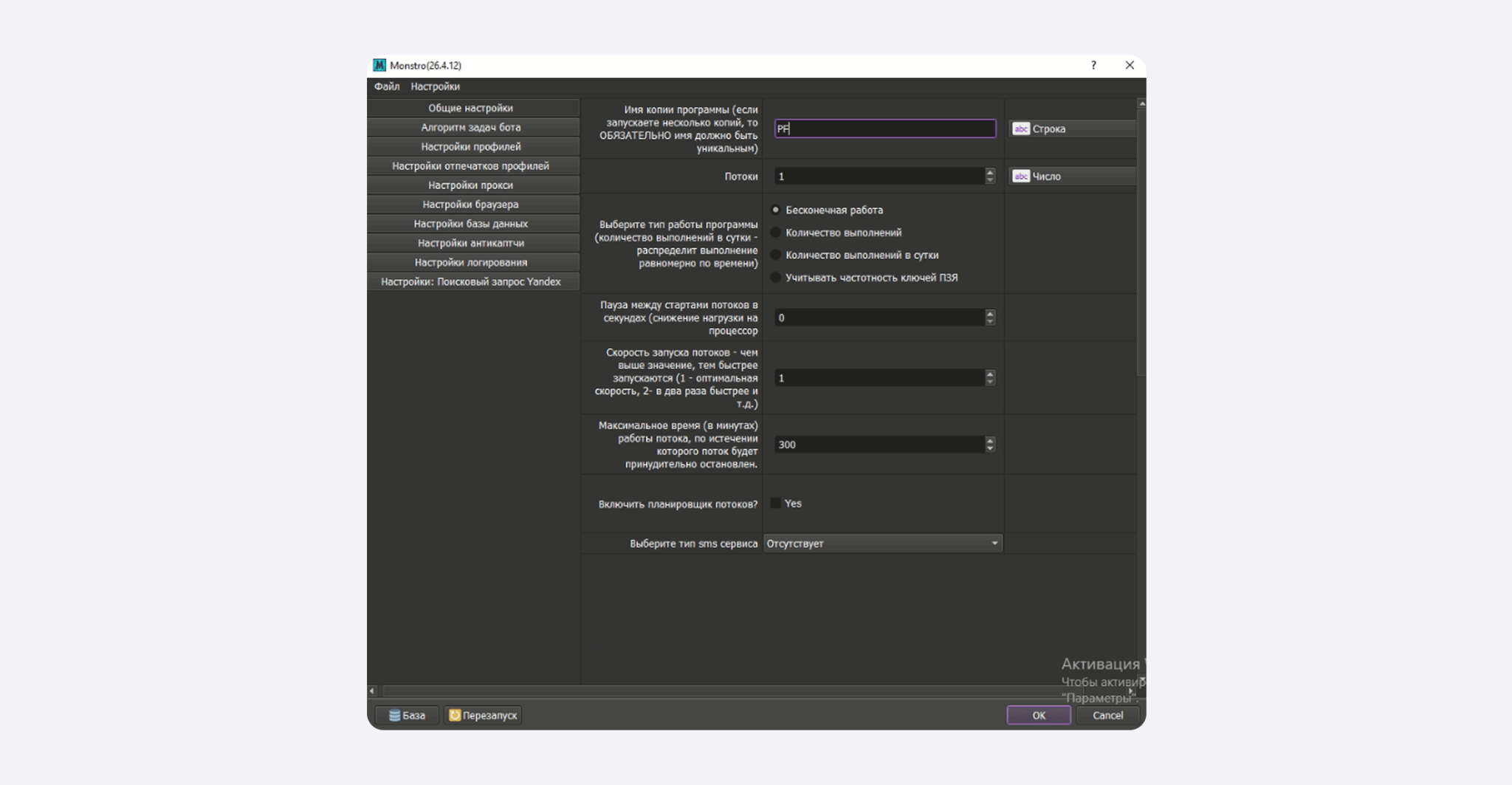
Task: Open Настройки прокси section
Action: coord(471,185)
